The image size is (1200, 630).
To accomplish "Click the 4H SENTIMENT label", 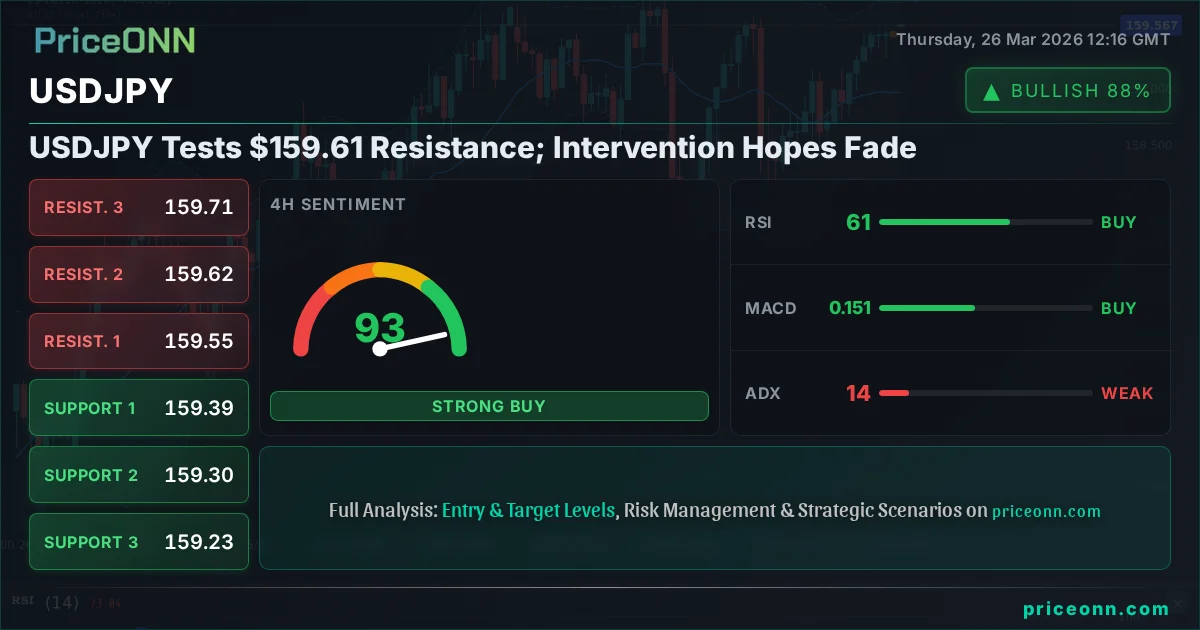I will click(x=338, y=204).
